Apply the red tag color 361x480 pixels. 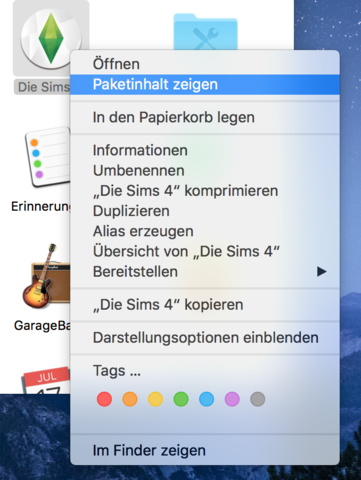104,399
